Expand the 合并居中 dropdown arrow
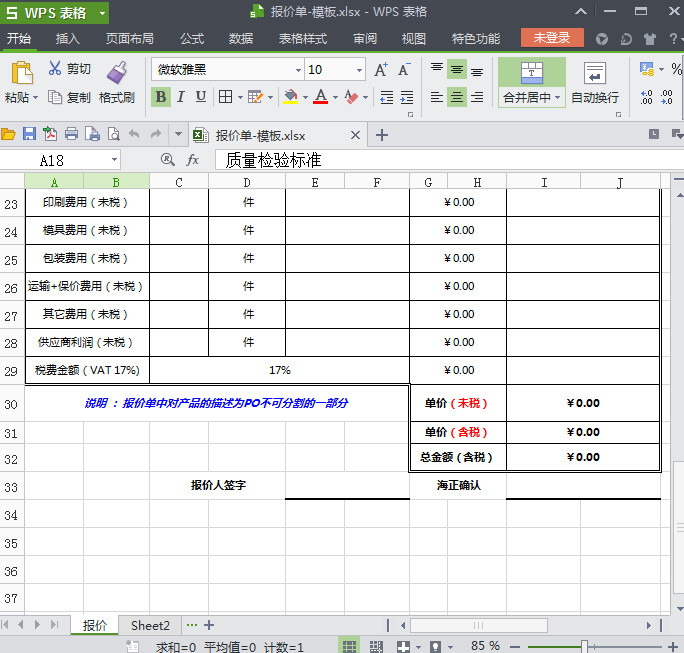Image resolution: width=684 pixels, height=653 pixels. coord(557,97)
